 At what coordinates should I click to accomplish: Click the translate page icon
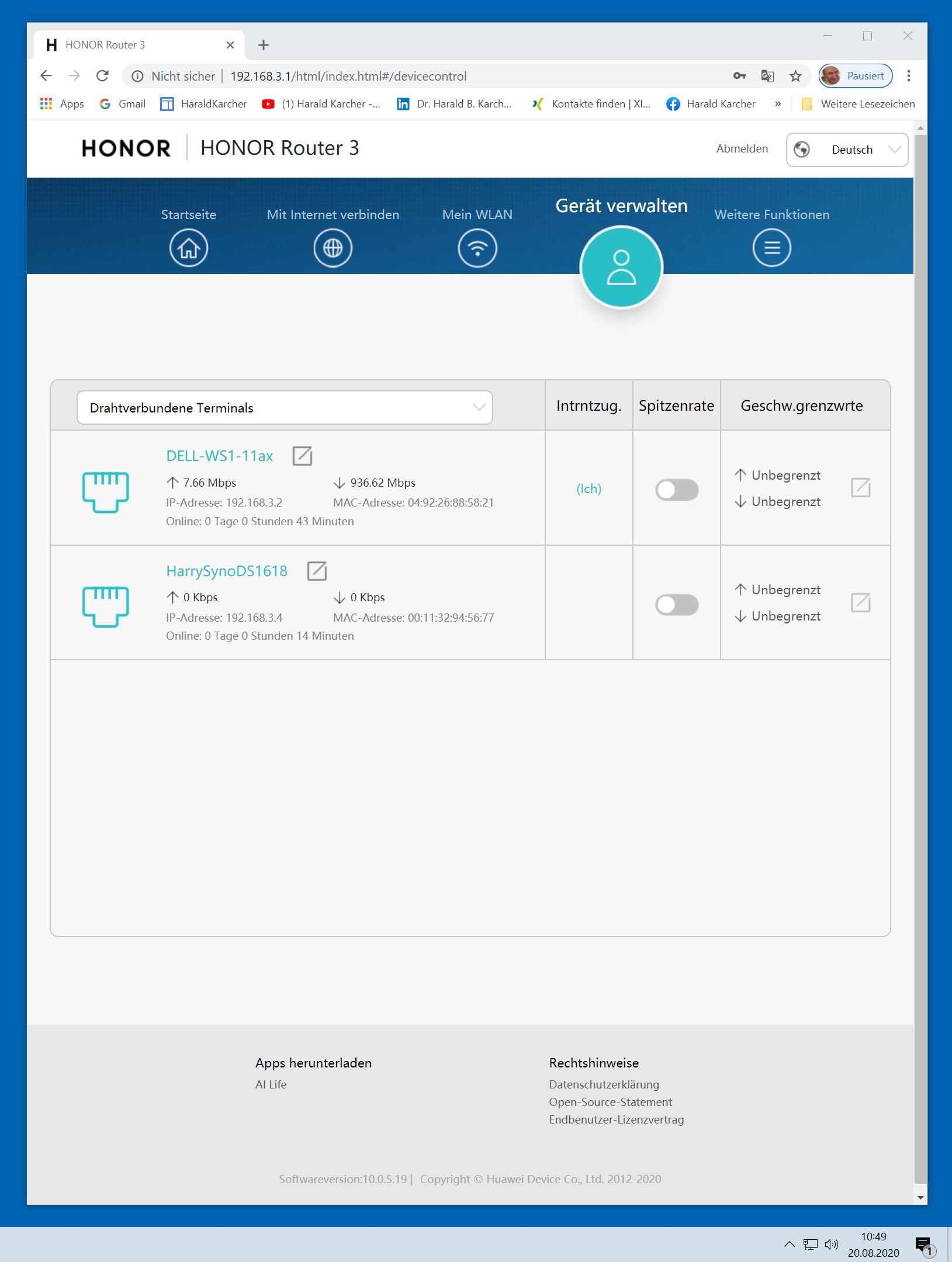pyautogui.click(x=767, y=76)
